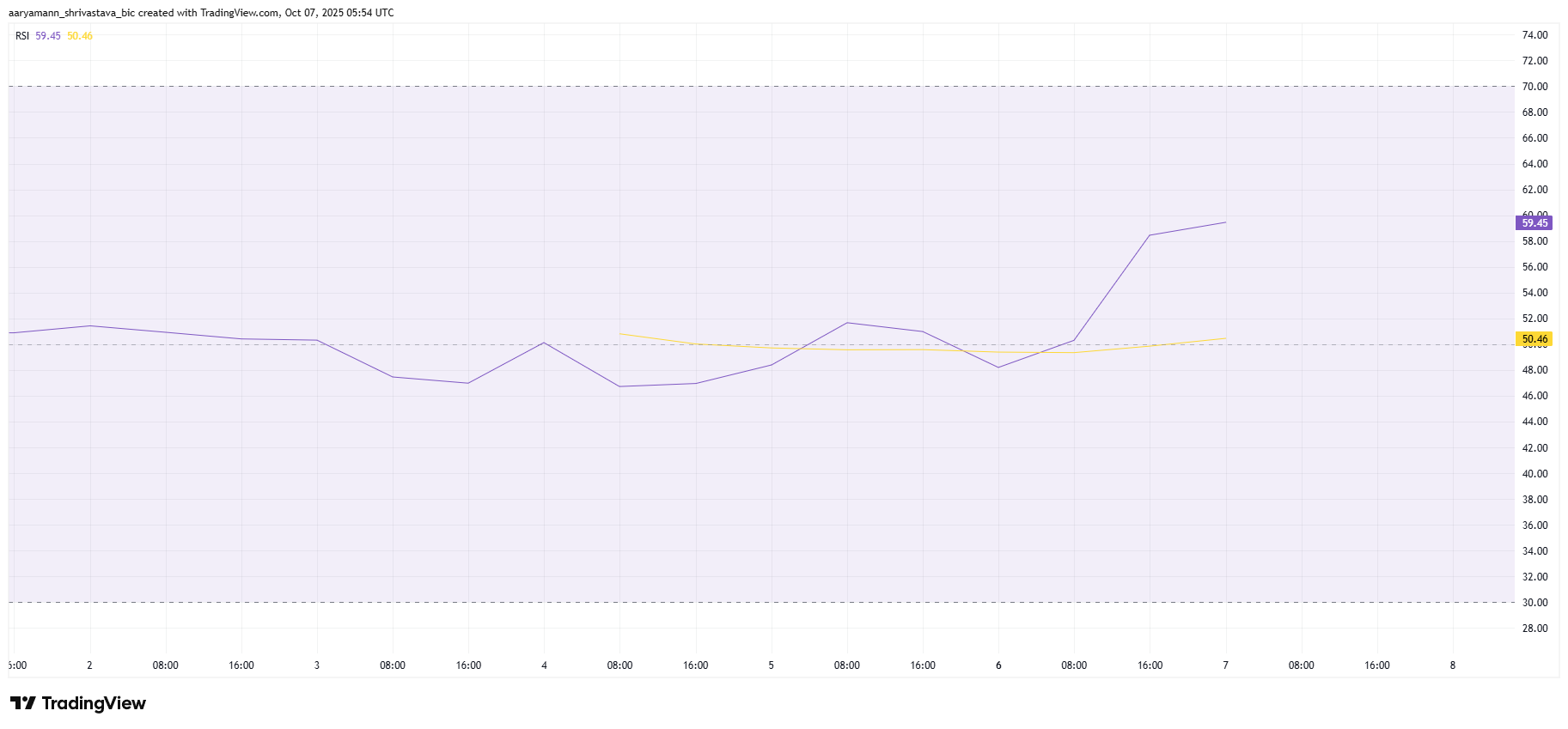Image resolution: width=1568 pixels, height=729 pixels.
Task: Click the purple 59.45 price axis tag
Action: click(x=1534, y=223)
